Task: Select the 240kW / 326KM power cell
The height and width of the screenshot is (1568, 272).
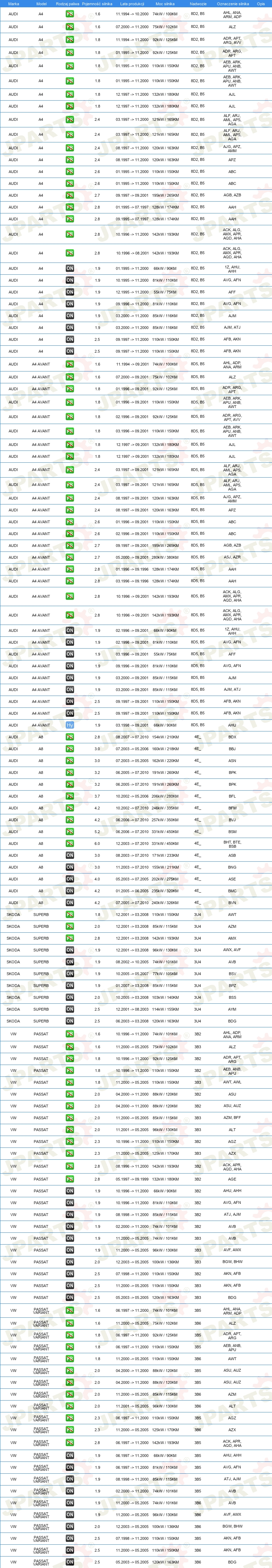Action: [166, 903]
